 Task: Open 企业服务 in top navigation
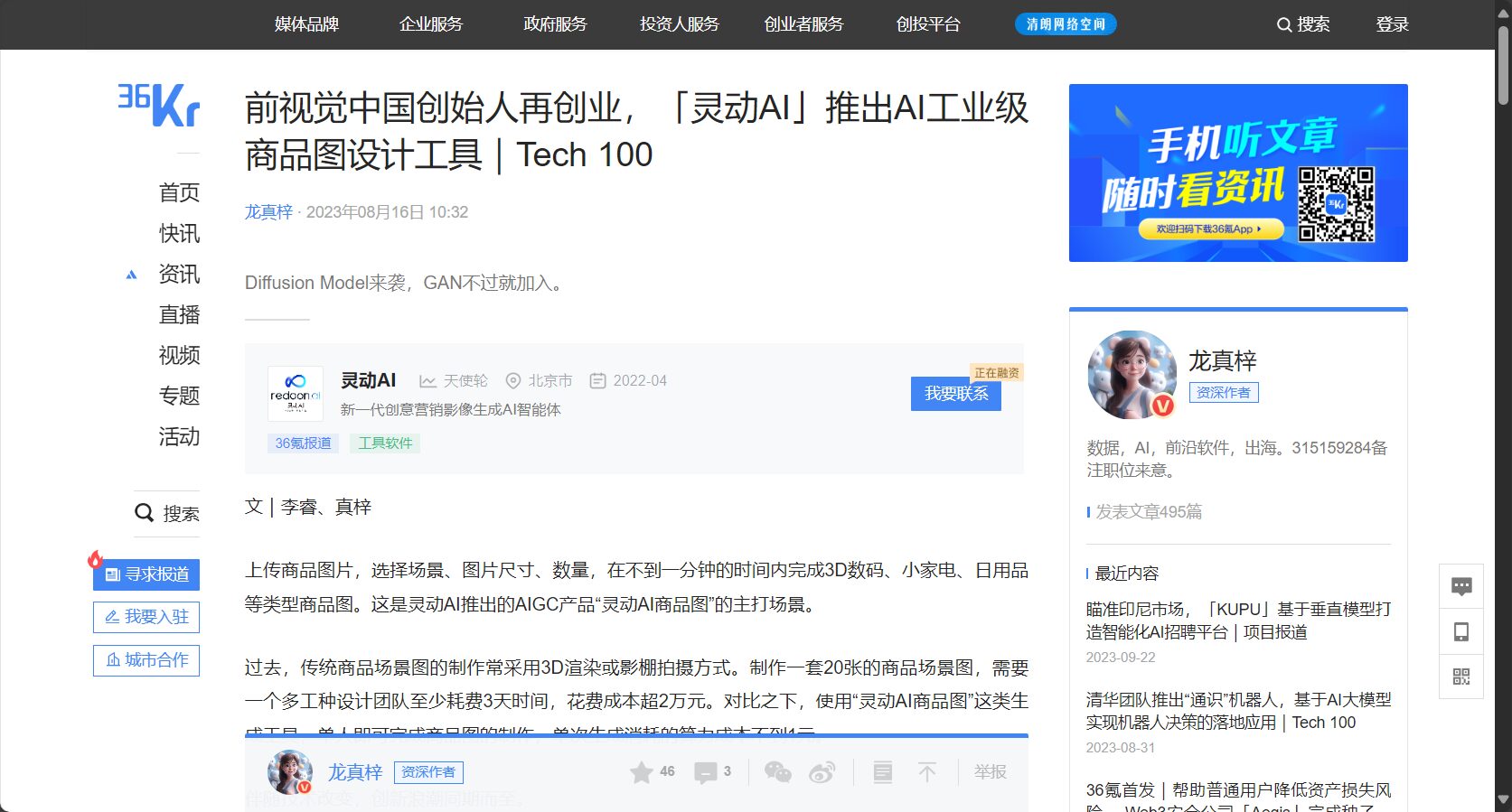[x=431, y=24]
